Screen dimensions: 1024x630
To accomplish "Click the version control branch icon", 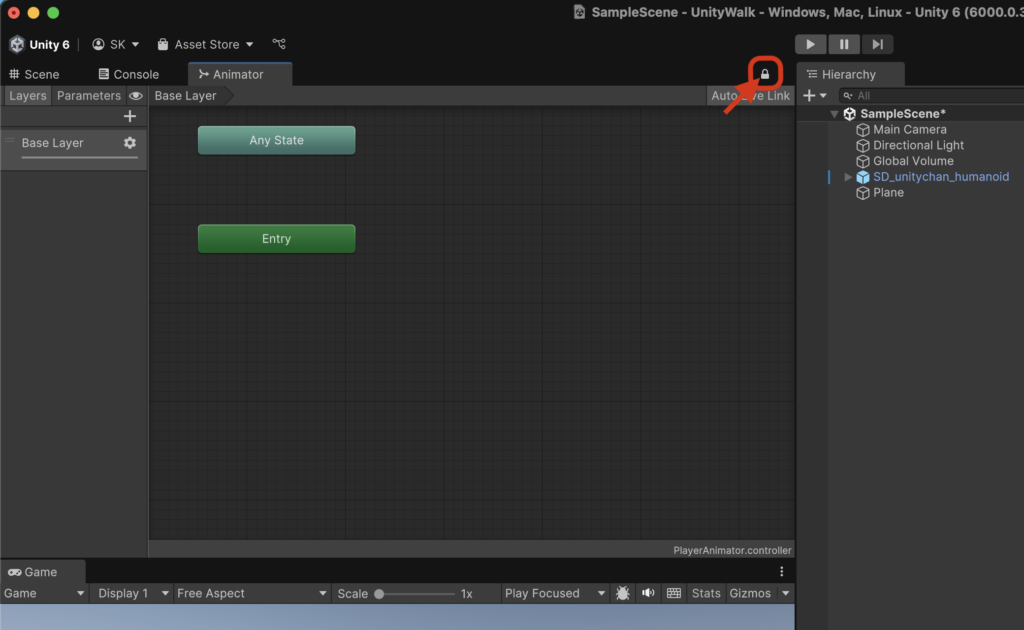I will point(279,44).
